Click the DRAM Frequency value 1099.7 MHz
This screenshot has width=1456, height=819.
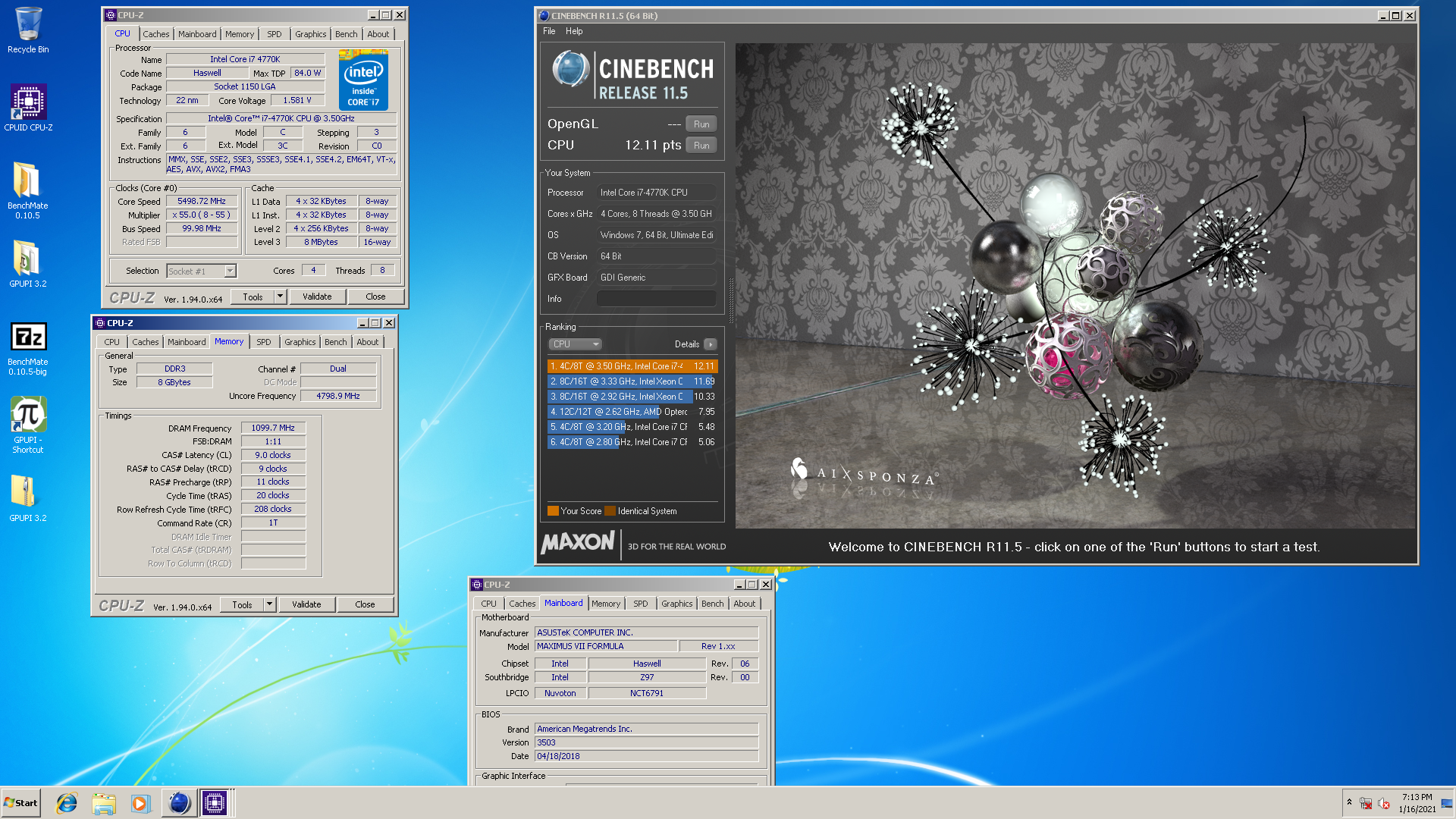[x=273, y=428]
